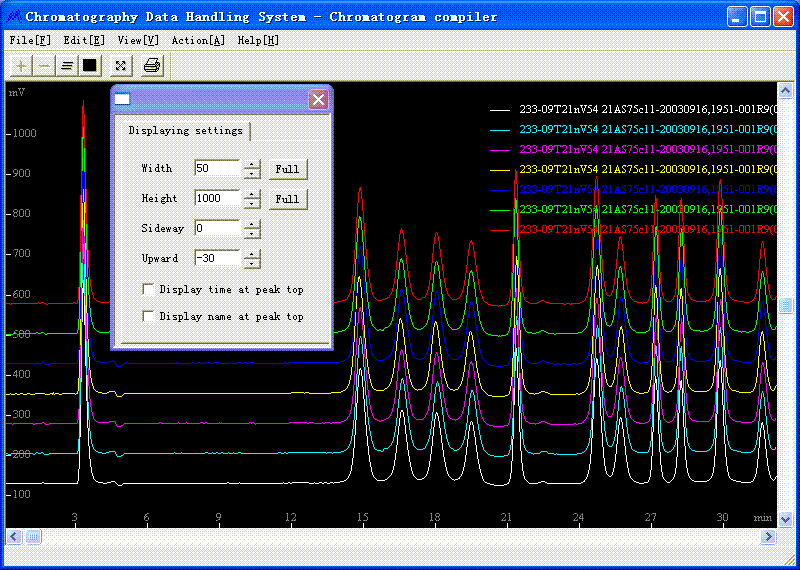Open the File menu
Viewport: 800px width, 570px height.
pos(29,40)
